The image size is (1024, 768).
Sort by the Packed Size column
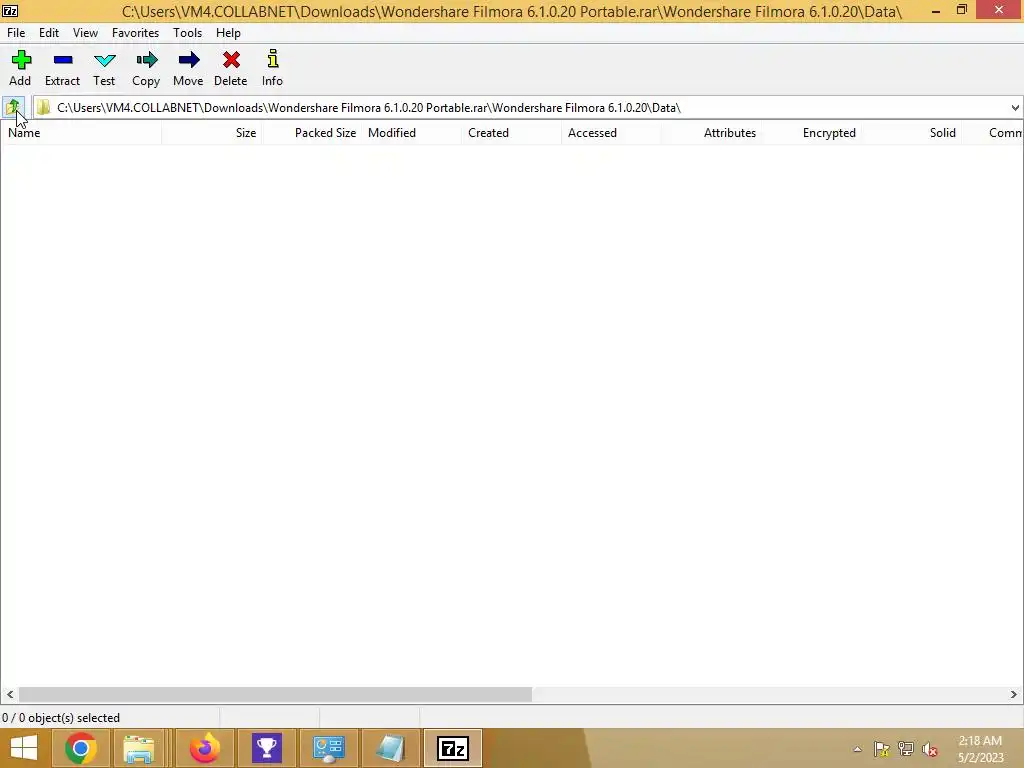point(312,133)
